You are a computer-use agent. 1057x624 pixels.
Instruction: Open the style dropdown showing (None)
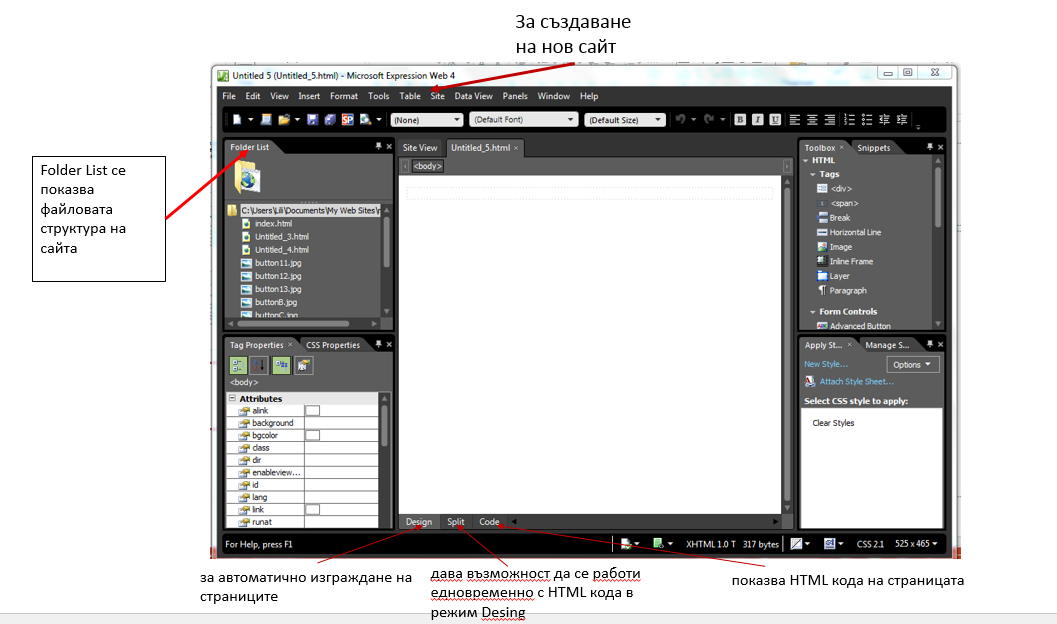[427, 120]
